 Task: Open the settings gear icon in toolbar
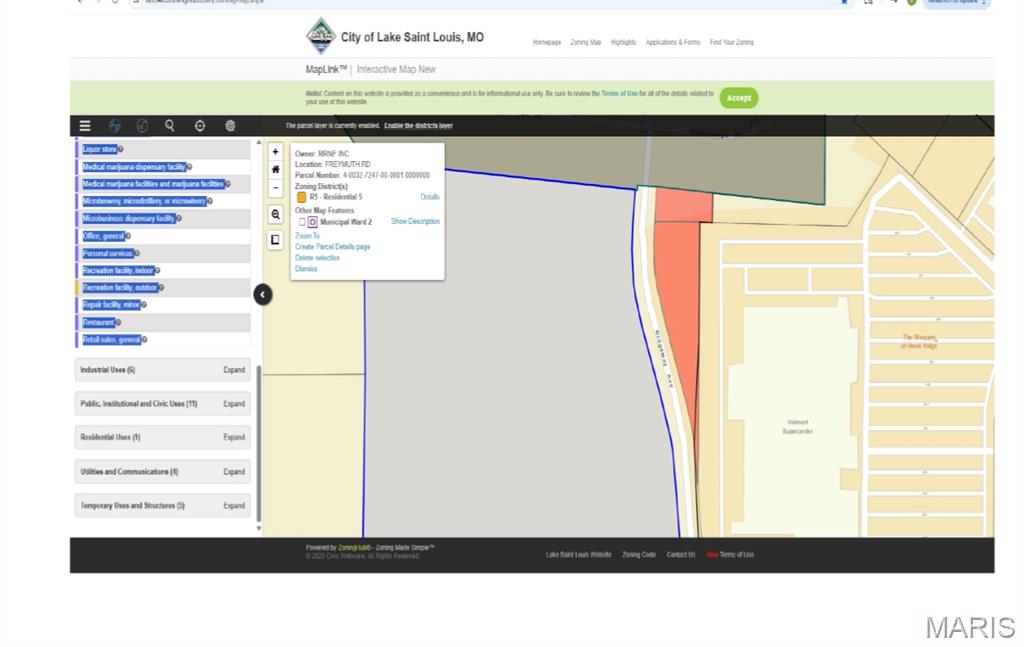click(230, 126)
